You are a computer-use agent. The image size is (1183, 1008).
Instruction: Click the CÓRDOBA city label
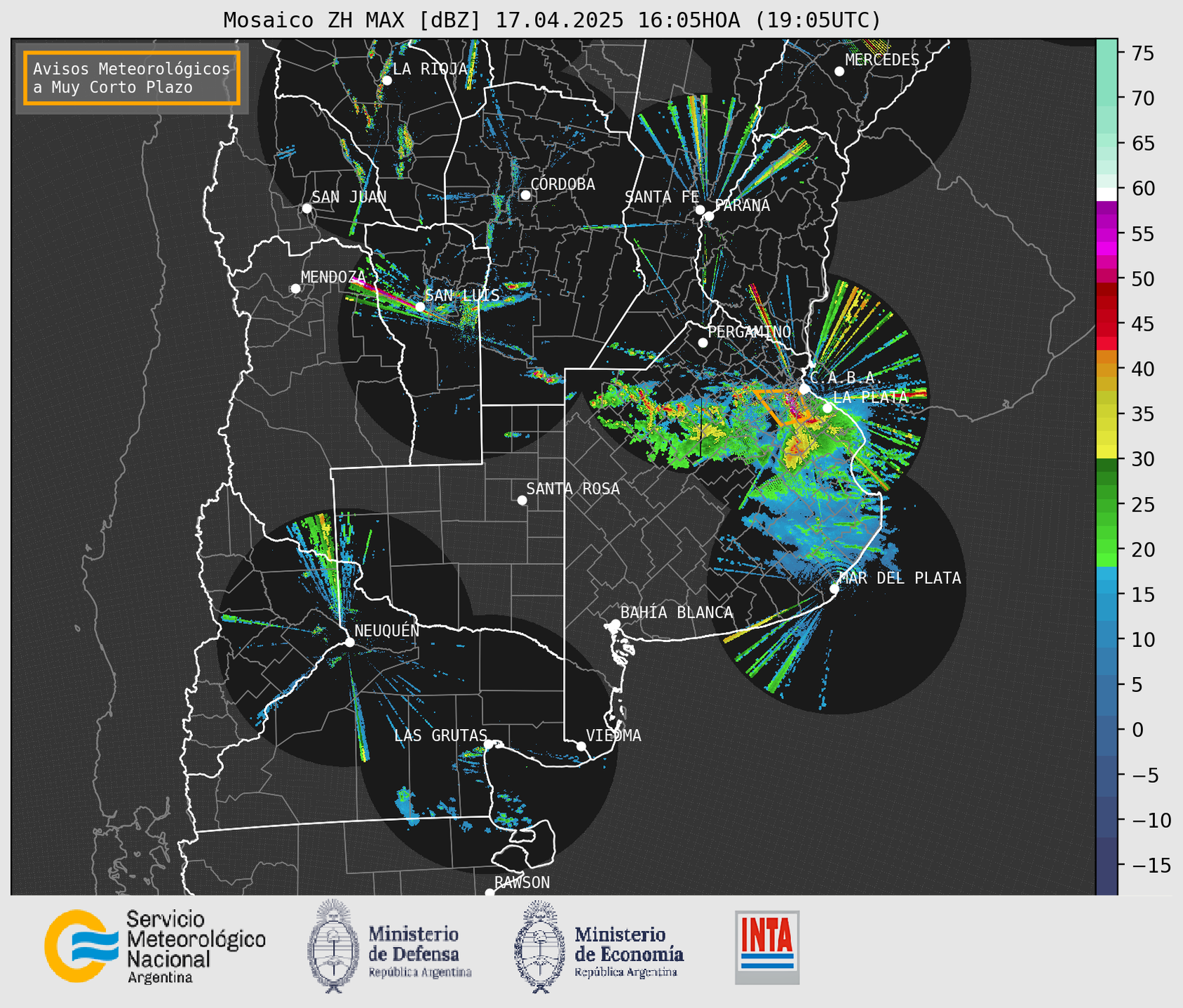(x=562, y=184)
